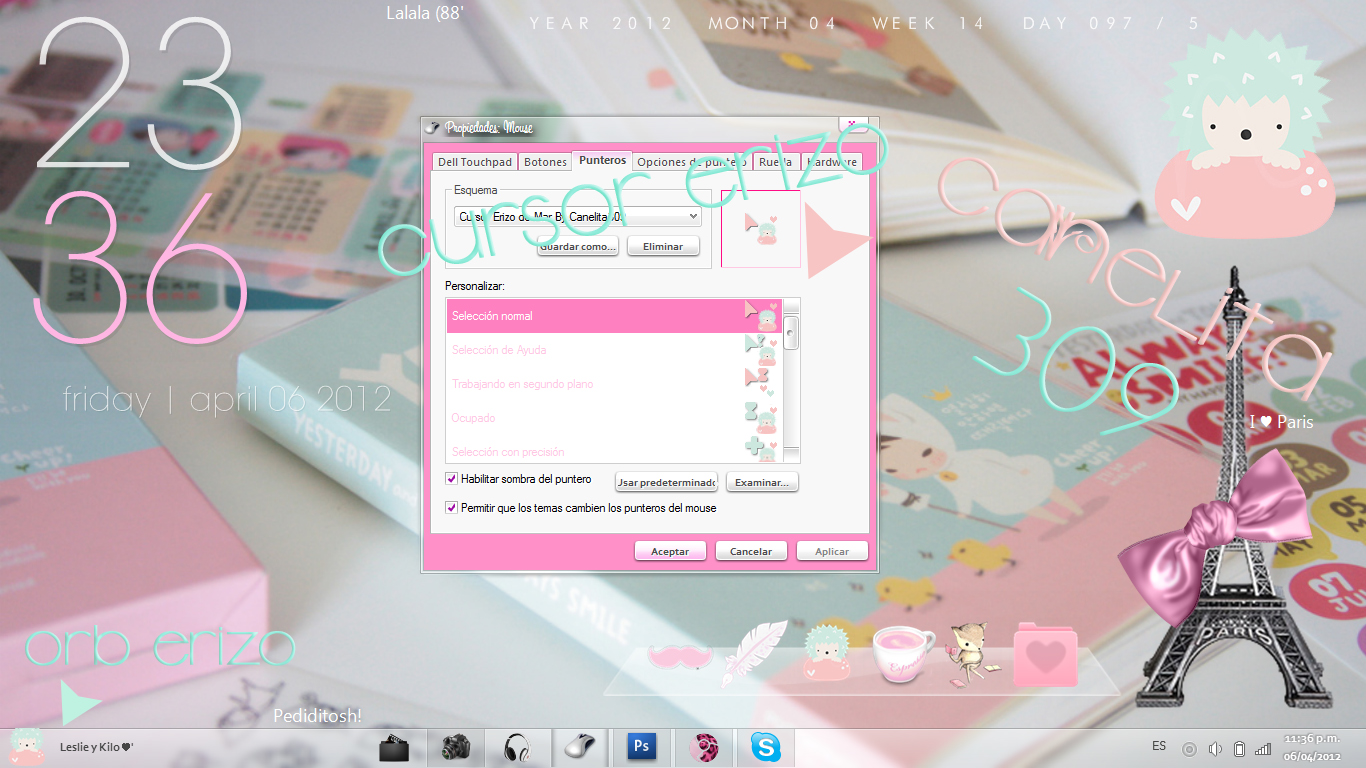Select the Punteros tab

coord(602,160)
